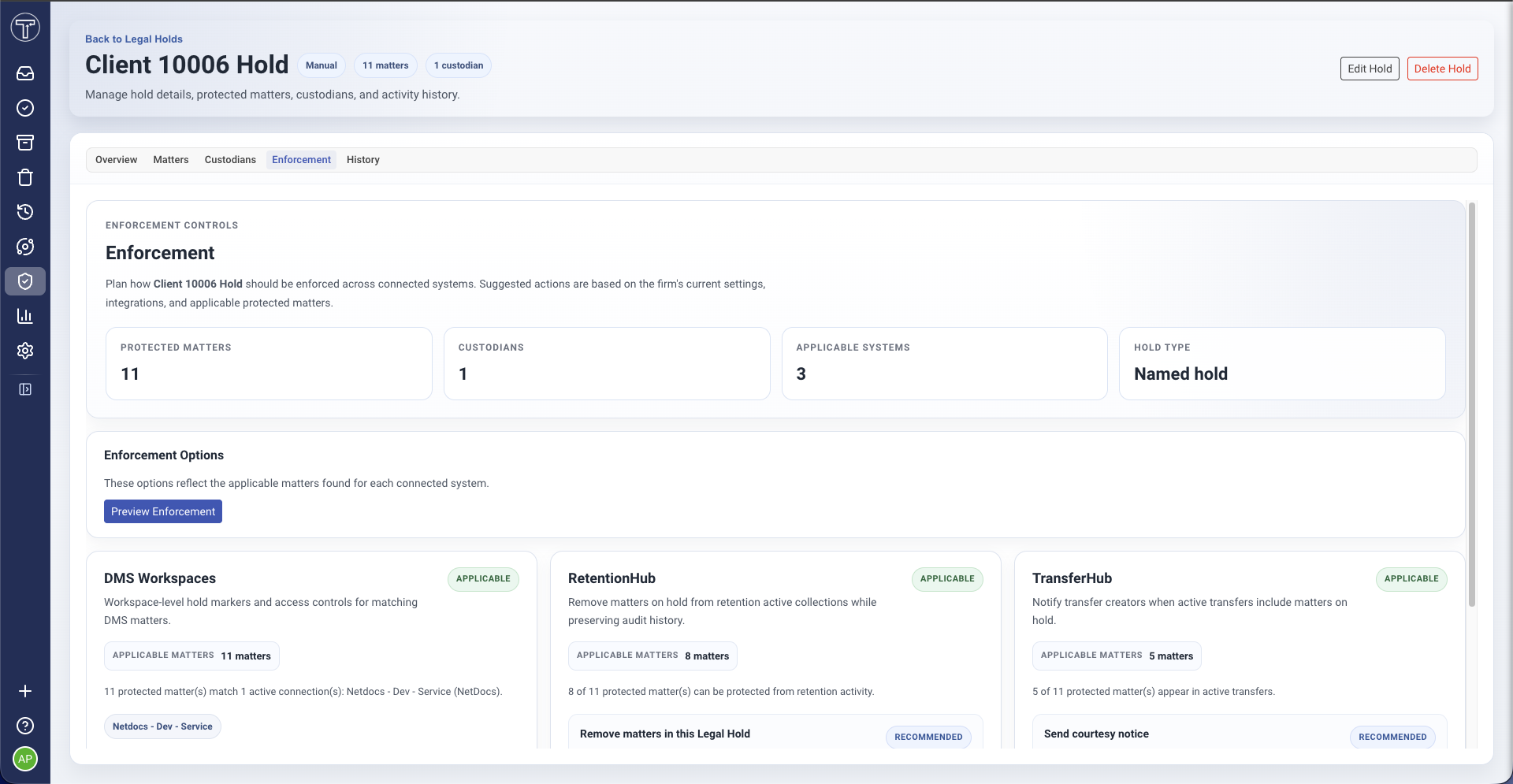This screenshot has width=1513, height=784.
Task: Switch to the Custodians tab
Action: (230, 160)
